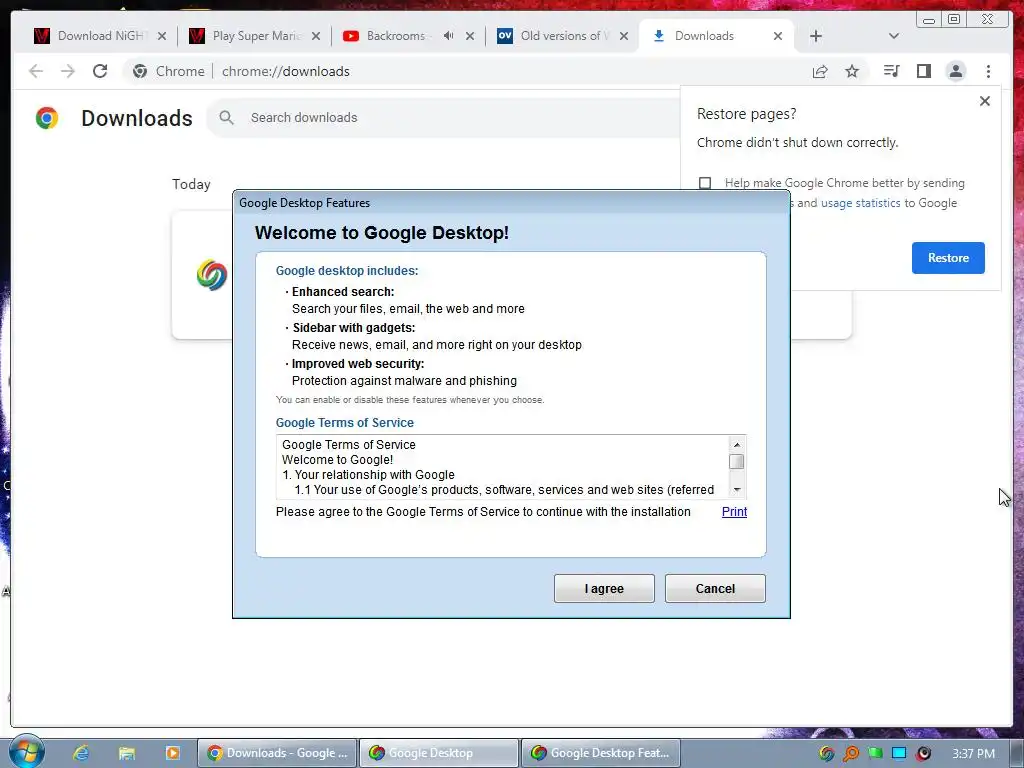The image size is (1024, 768).
Task: Click the Chrome site info icon in address bar
Action: (x=140, y=71)
